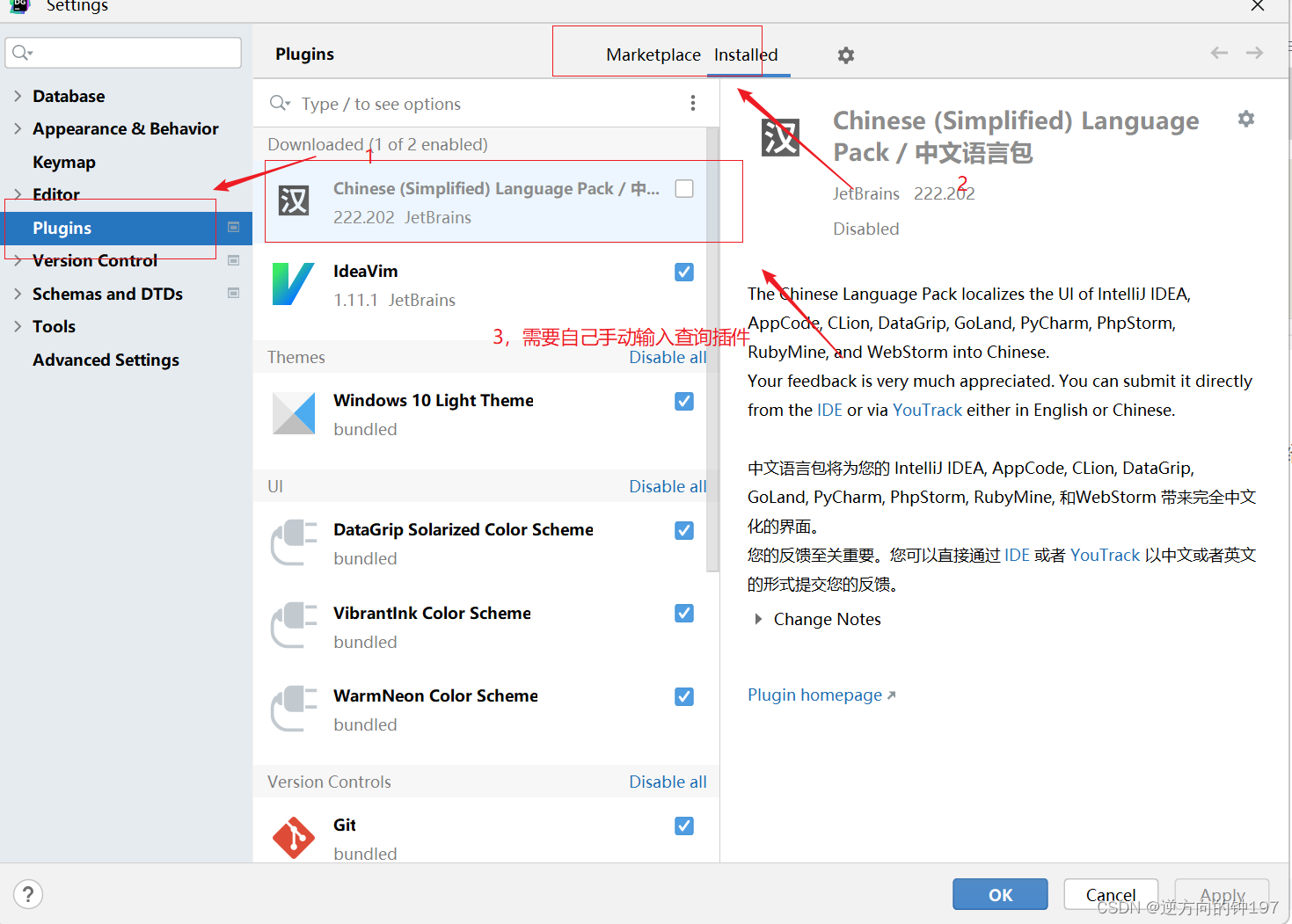Click the IDE link in Chinese description

[x=1017, y=555]
